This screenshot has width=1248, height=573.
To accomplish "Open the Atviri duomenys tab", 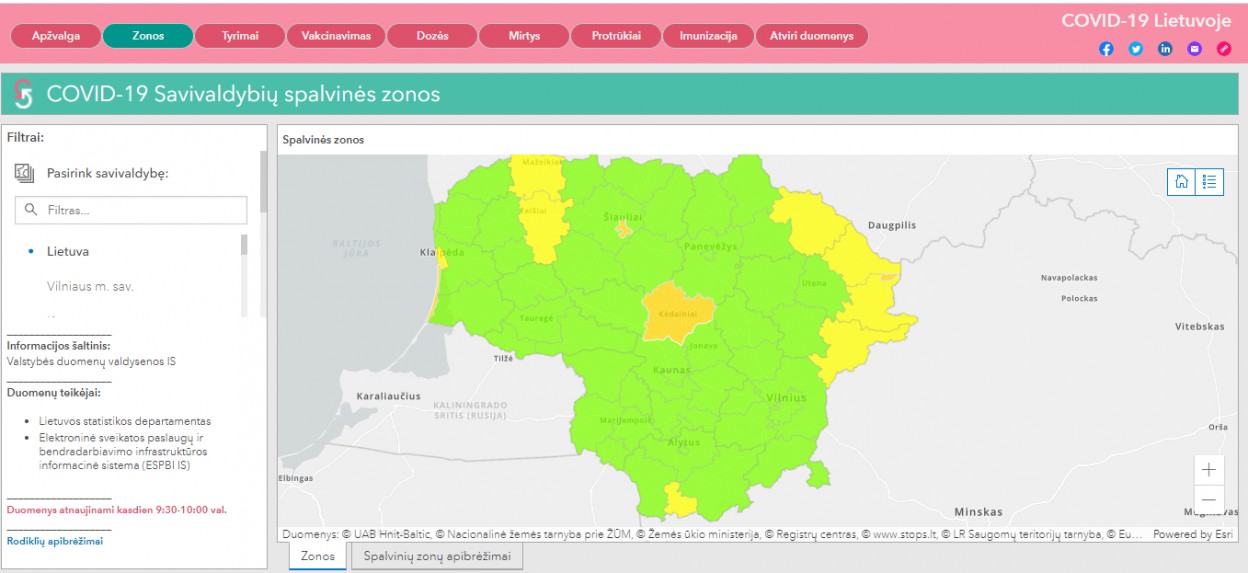I will point(811,36).
